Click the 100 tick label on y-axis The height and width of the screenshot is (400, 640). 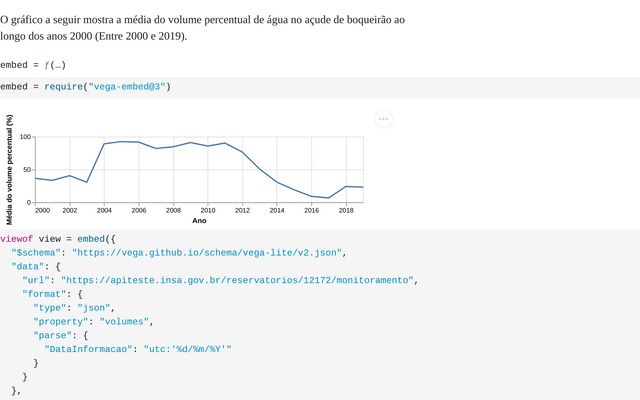click(26, 137)
